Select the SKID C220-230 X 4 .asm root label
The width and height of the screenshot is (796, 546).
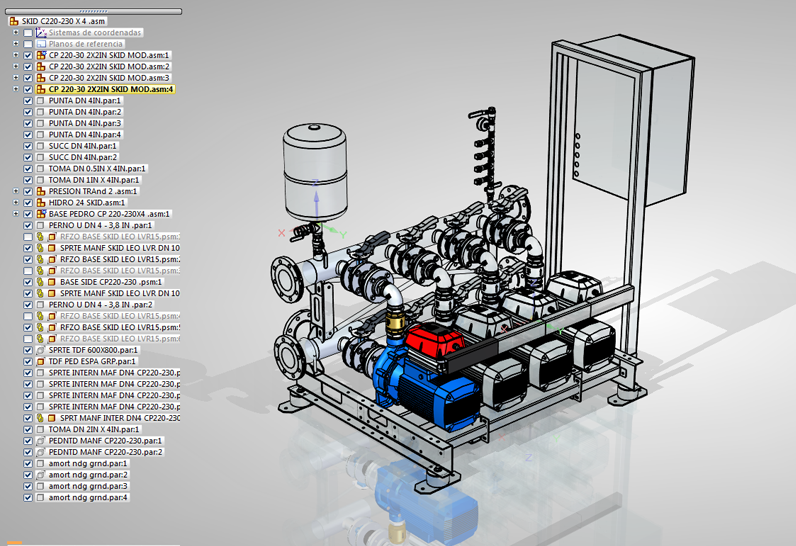[63, 21]
